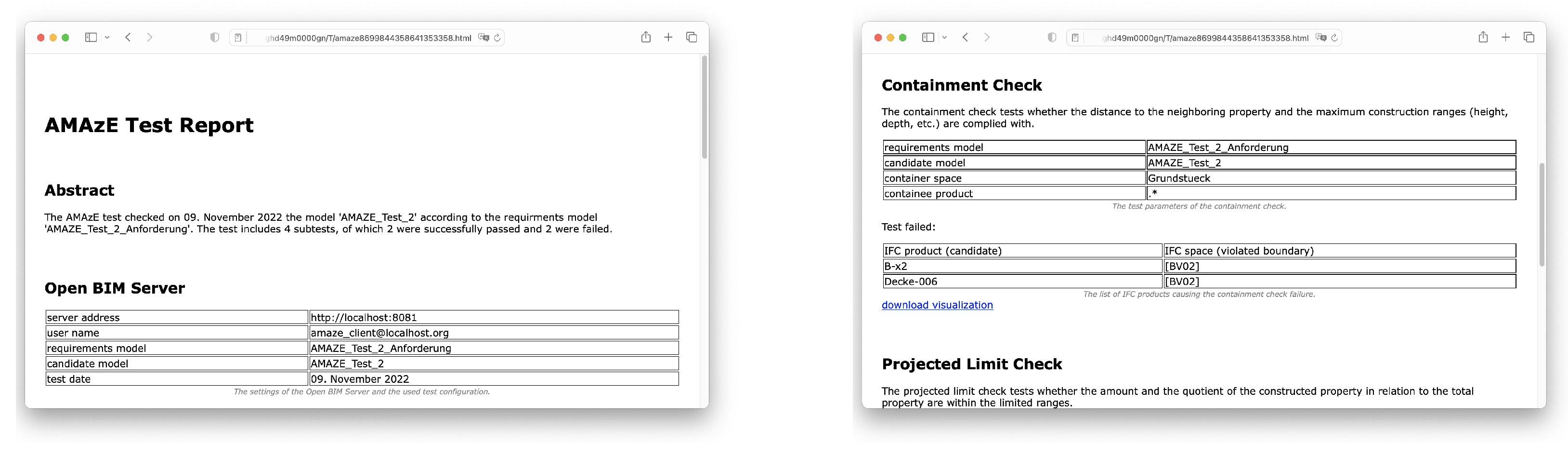Expand the sidebar dropdown chevron in the right window
The height and width of the screenshot is (457, 1568).
coord(944,38)
